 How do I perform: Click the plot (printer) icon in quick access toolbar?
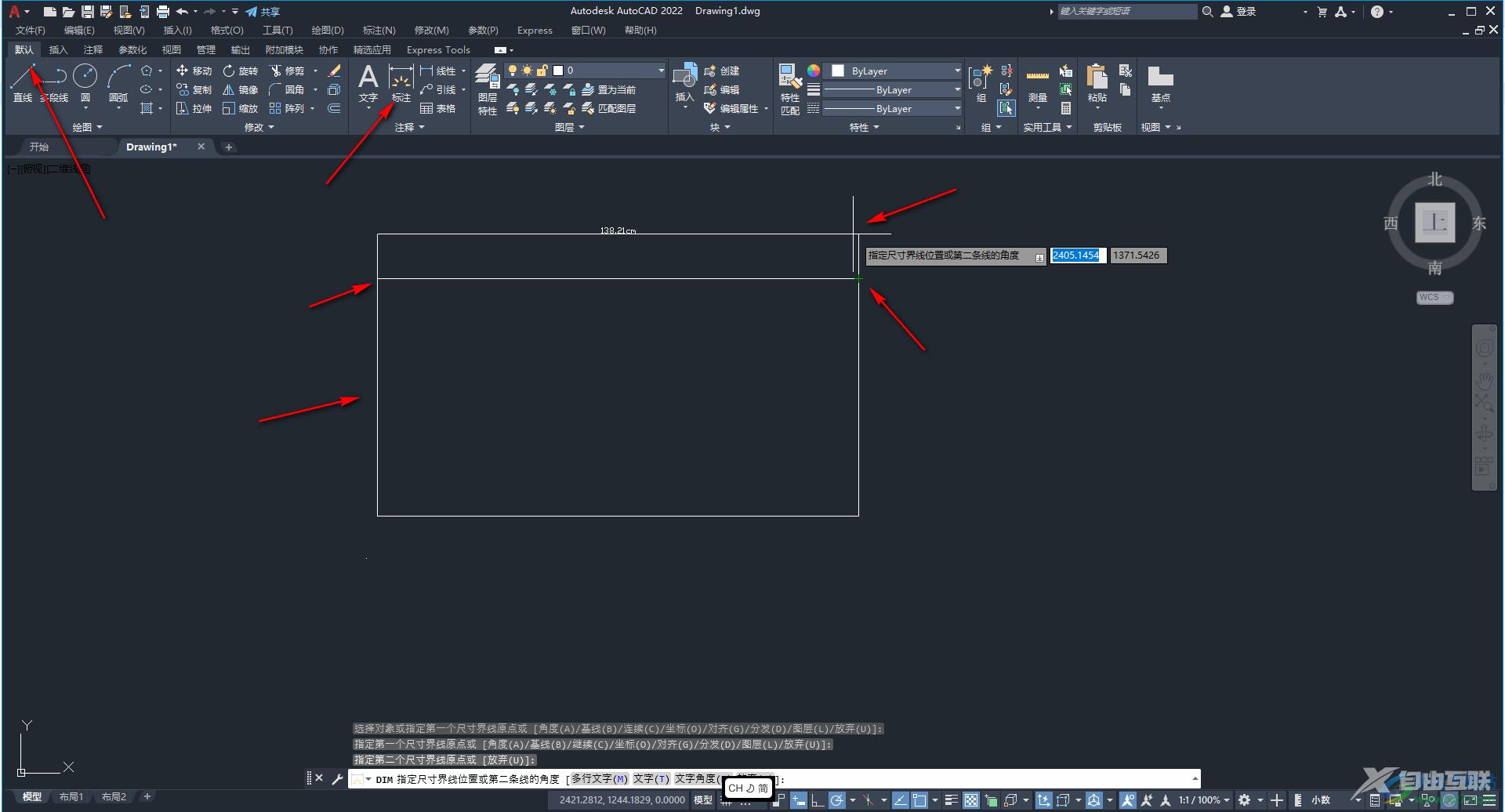click(162, 12)
